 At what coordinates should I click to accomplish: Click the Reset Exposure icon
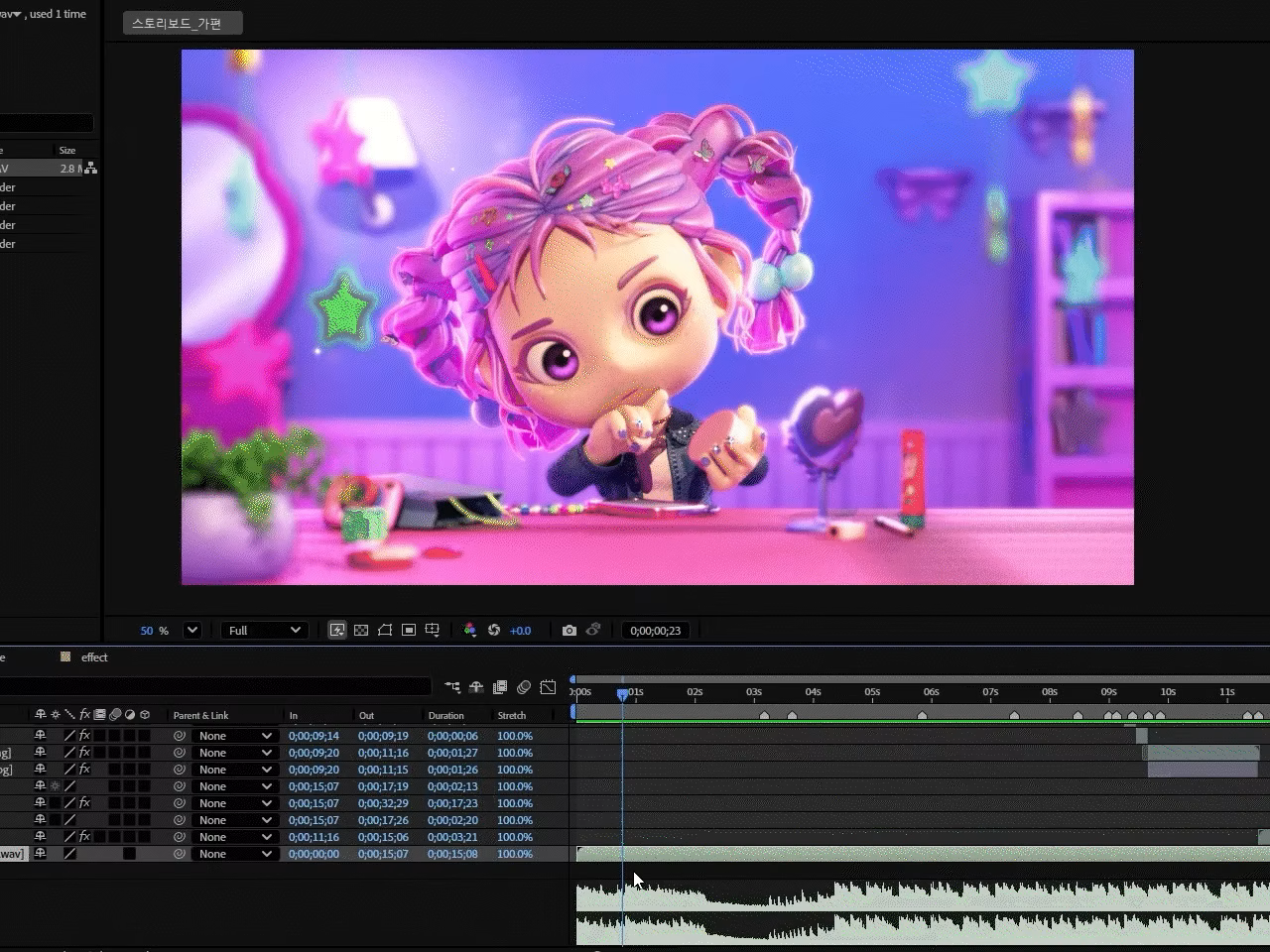494,631
